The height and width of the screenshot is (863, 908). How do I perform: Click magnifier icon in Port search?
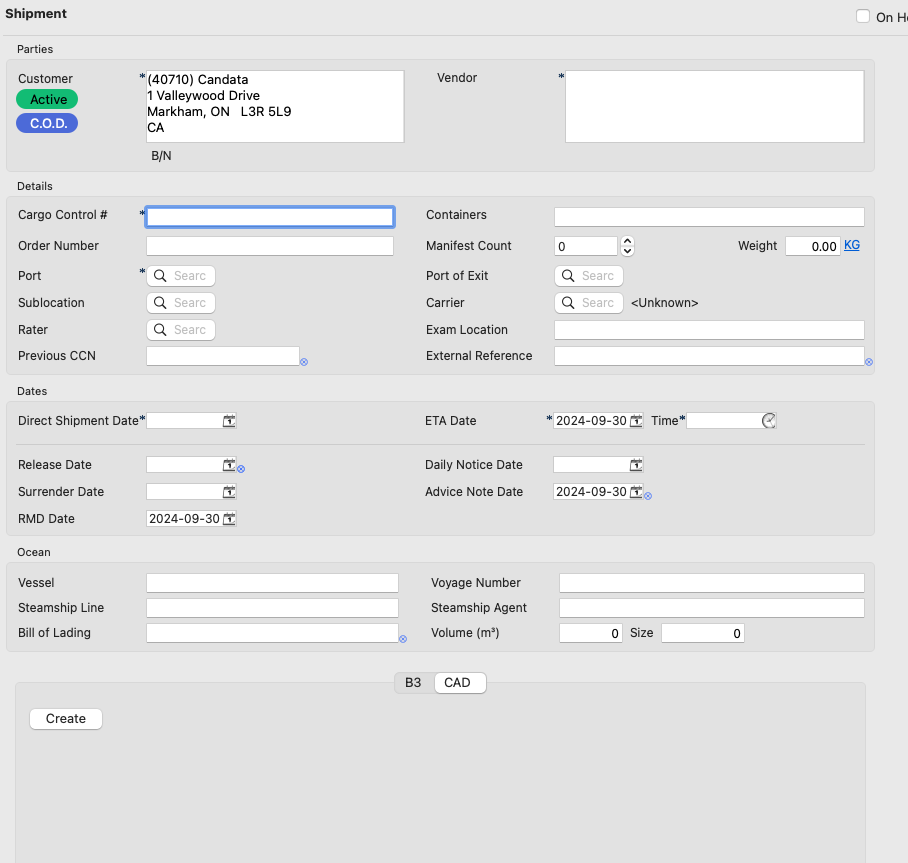[x=160, y=276]
